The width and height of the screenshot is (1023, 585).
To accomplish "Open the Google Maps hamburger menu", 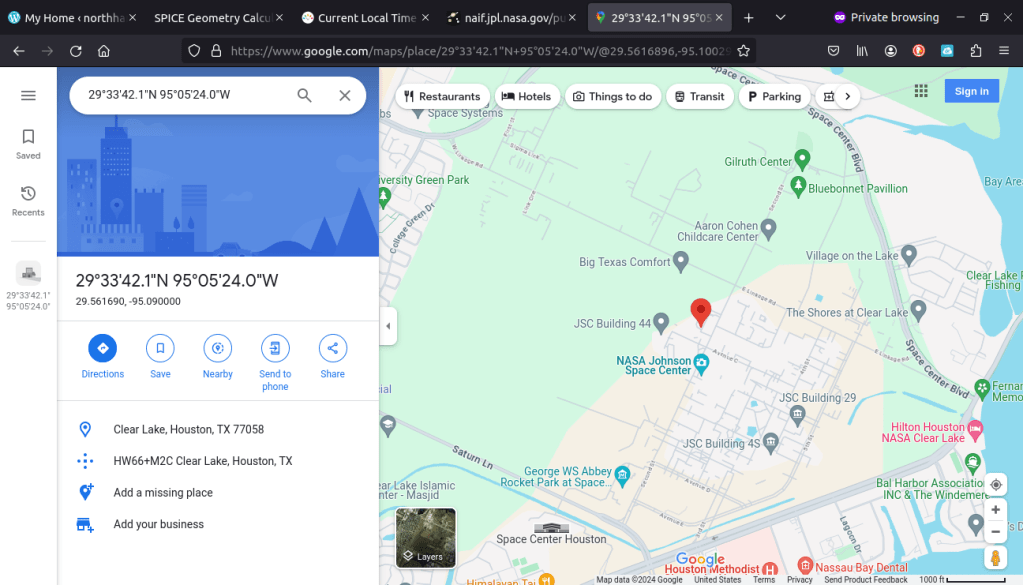I will coord(28,95).
